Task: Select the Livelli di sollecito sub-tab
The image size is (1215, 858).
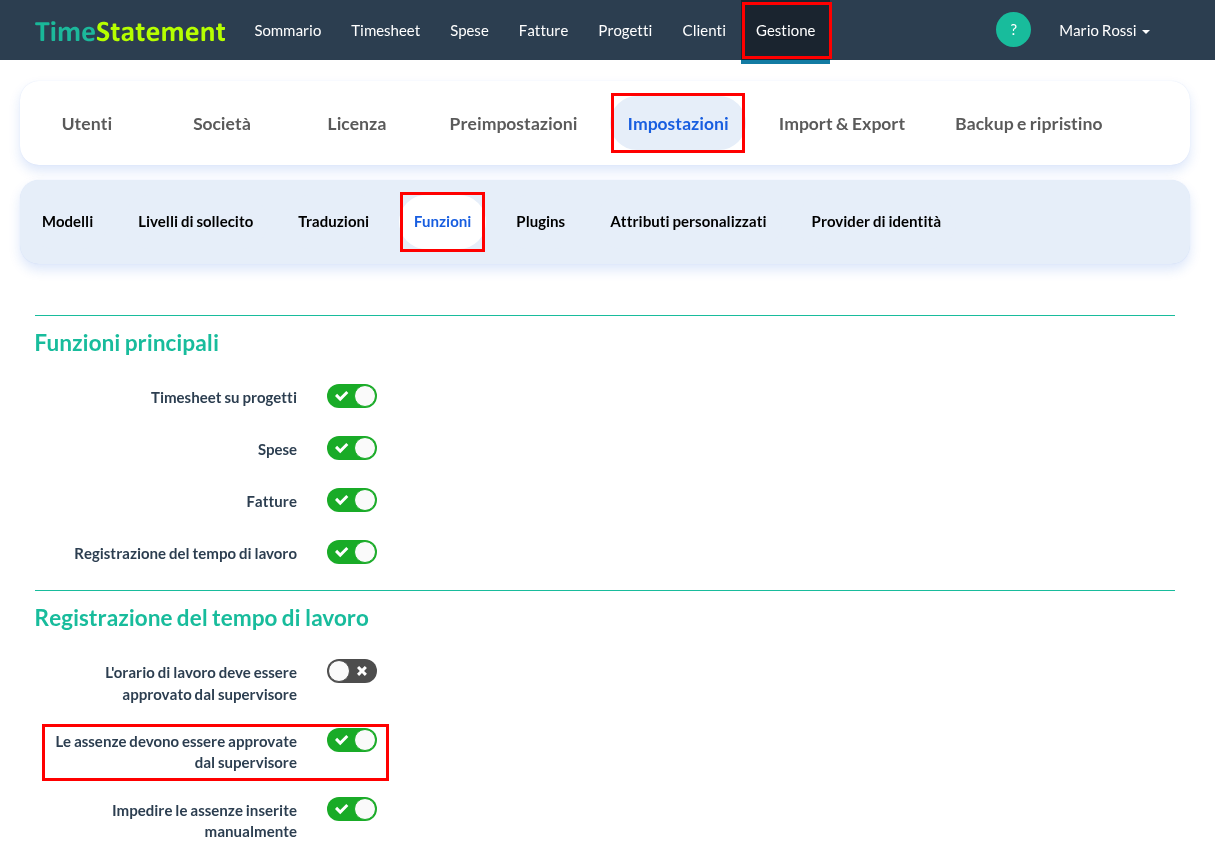Action: click(196, 222)
